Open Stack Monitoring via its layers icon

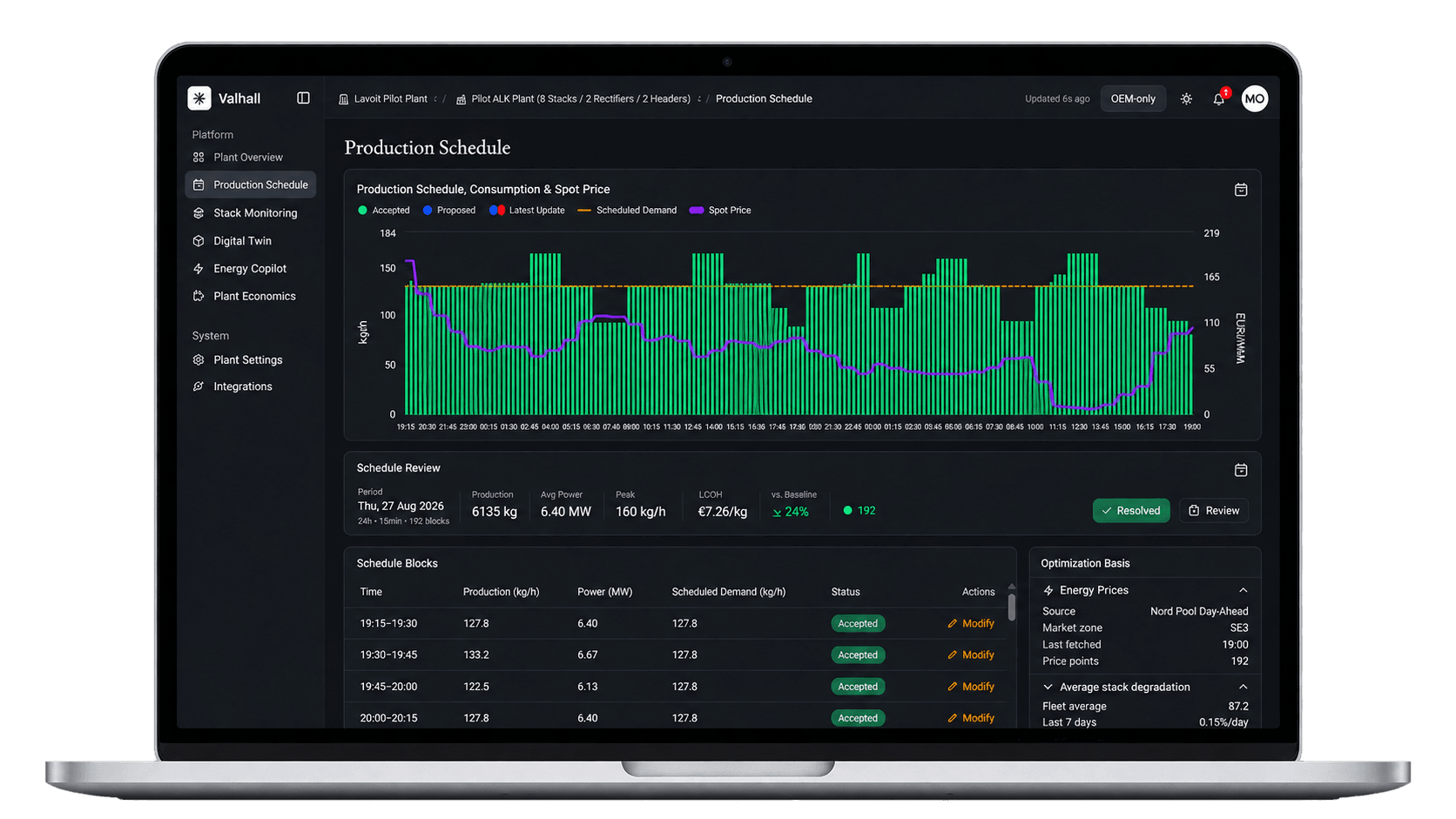(x=199, y=213)
